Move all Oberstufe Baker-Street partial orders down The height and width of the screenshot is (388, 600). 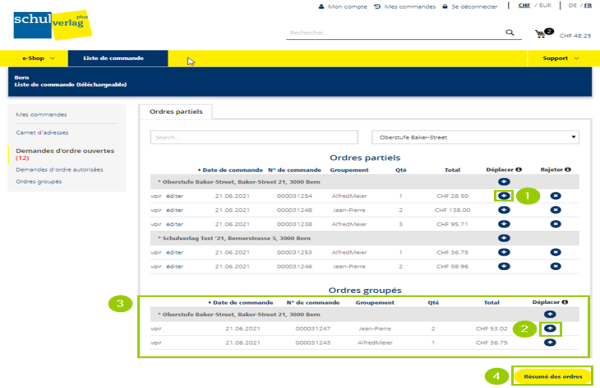pyautogui.click(x=504, y=182)
